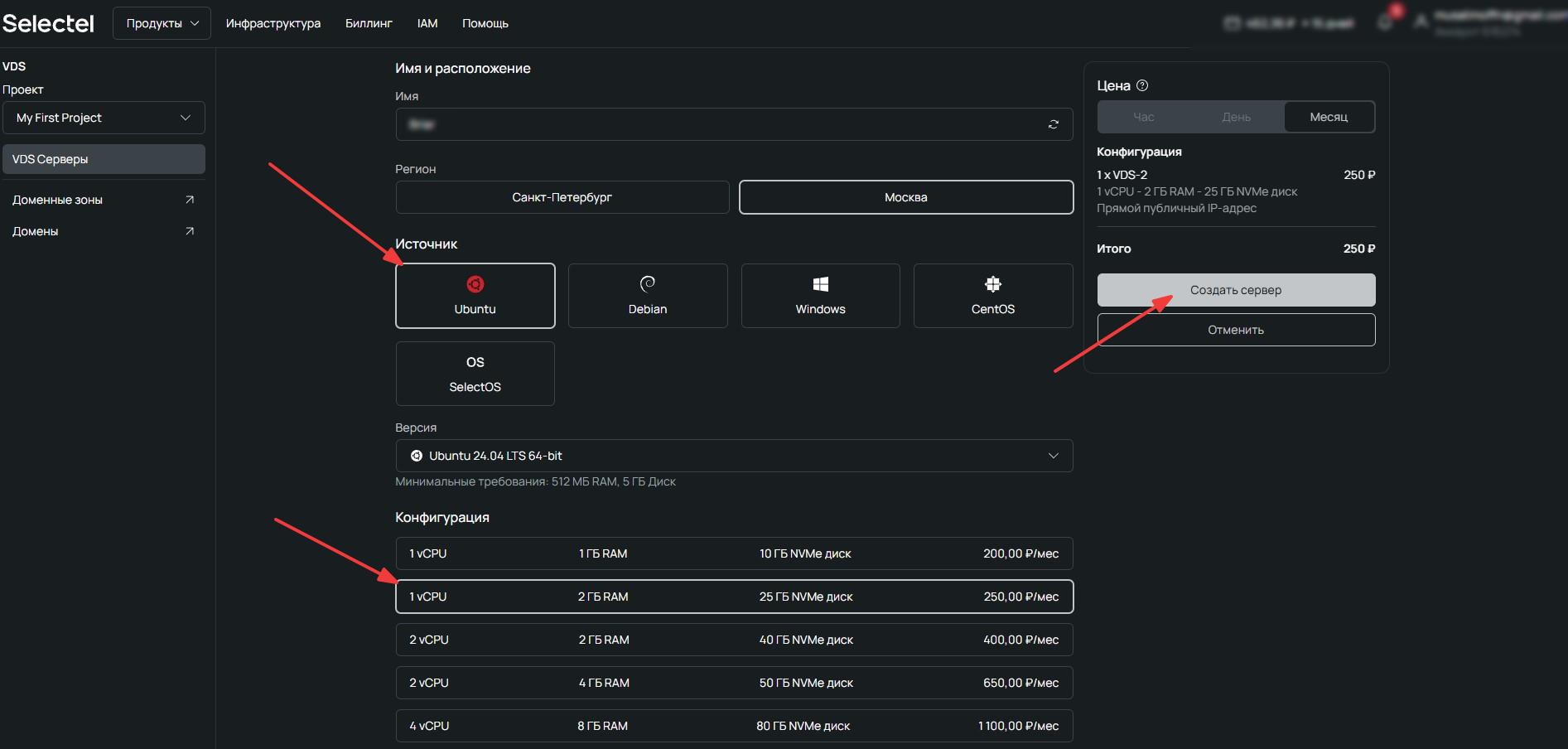
Task: Choose Debian as the source OS
Action: (648, 296)
